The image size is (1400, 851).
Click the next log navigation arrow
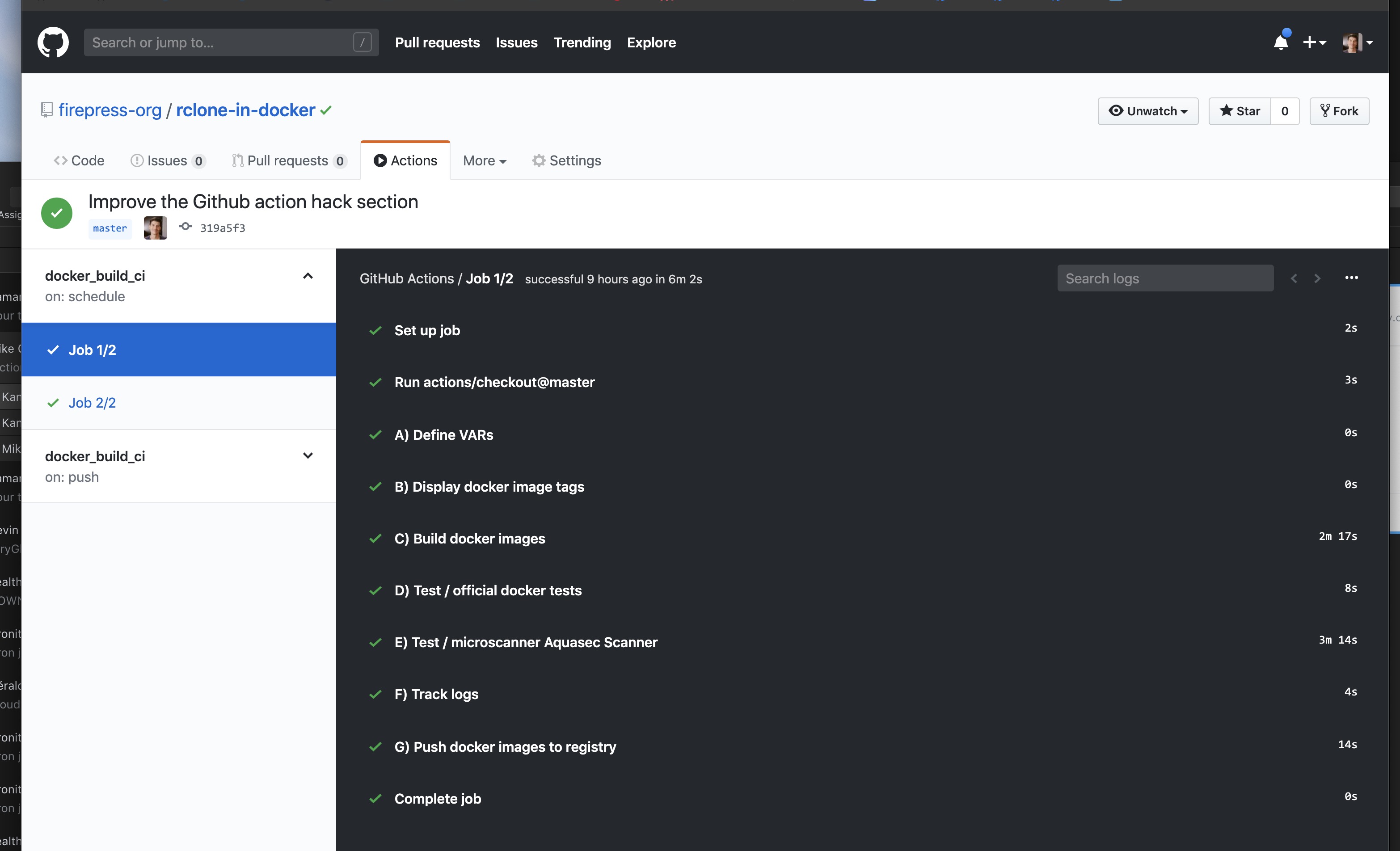point(1317,278)
